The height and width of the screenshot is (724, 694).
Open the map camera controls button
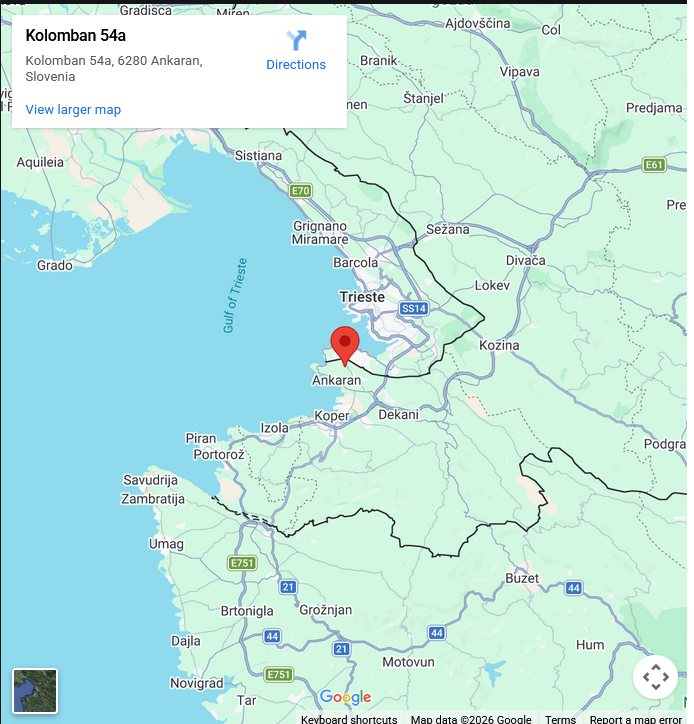(x=656, y=677)
